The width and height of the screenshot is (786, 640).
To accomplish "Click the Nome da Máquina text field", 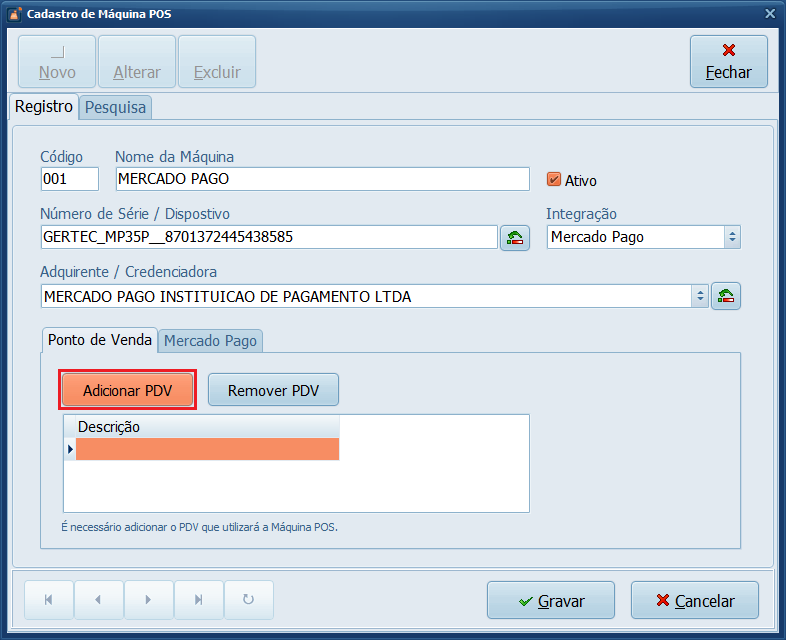I will [x=322, y=179].
